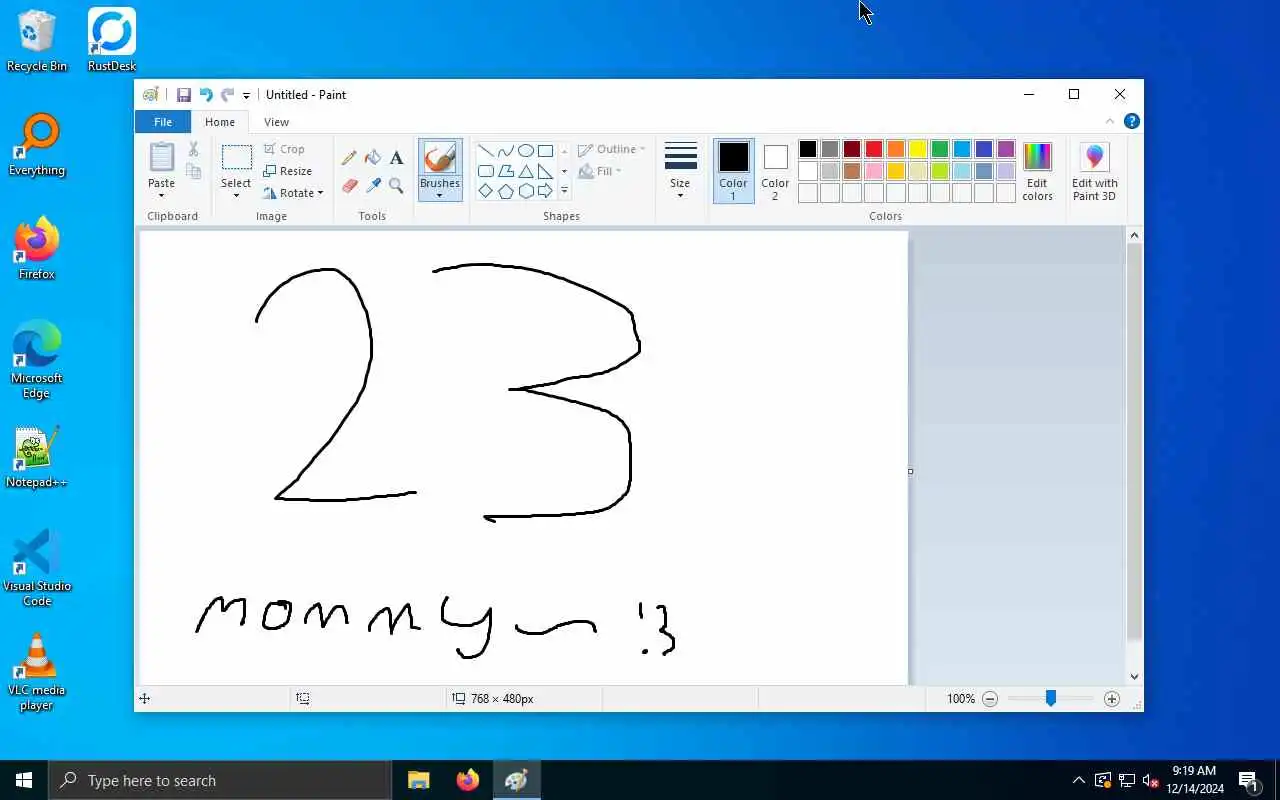Activate Color 2 background box

[775, 171]
